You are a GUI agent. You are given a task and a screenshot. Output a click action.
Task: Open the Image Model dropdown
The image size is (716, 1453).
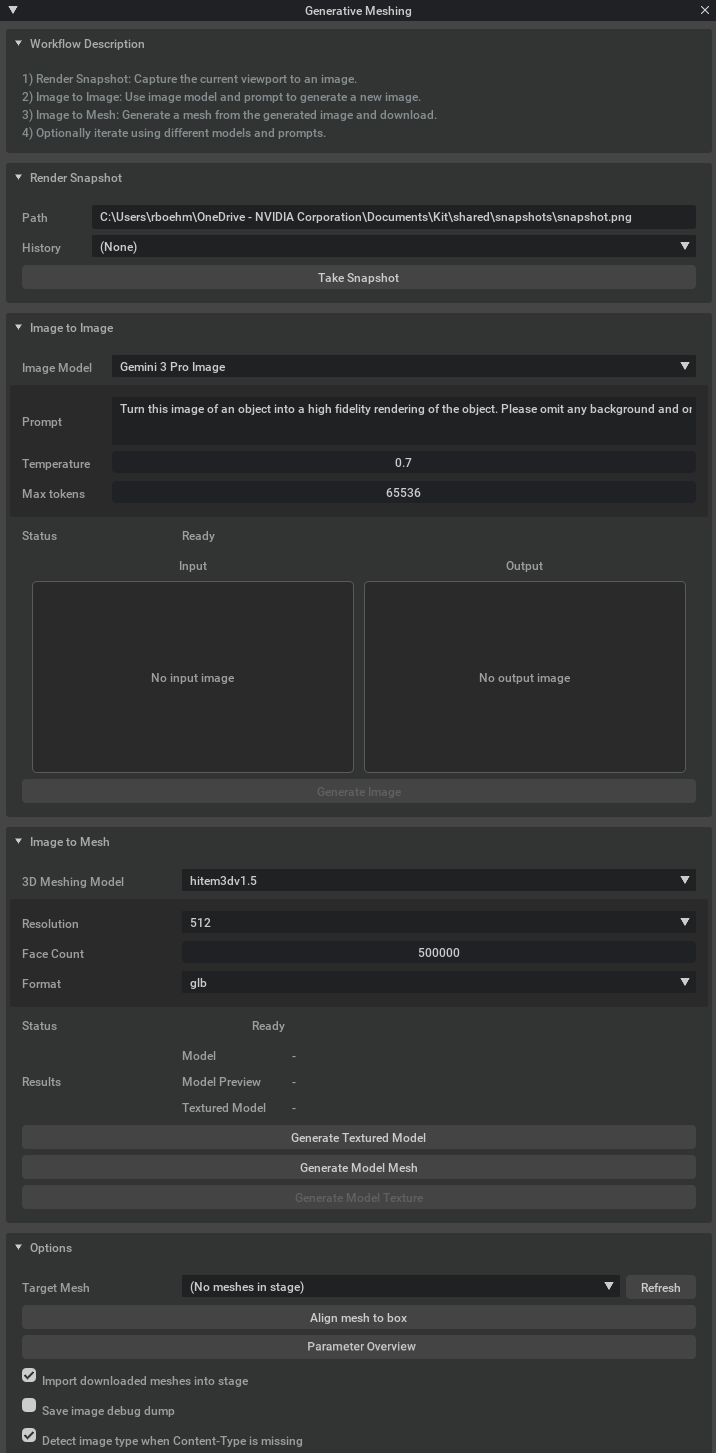click(403, 367)
